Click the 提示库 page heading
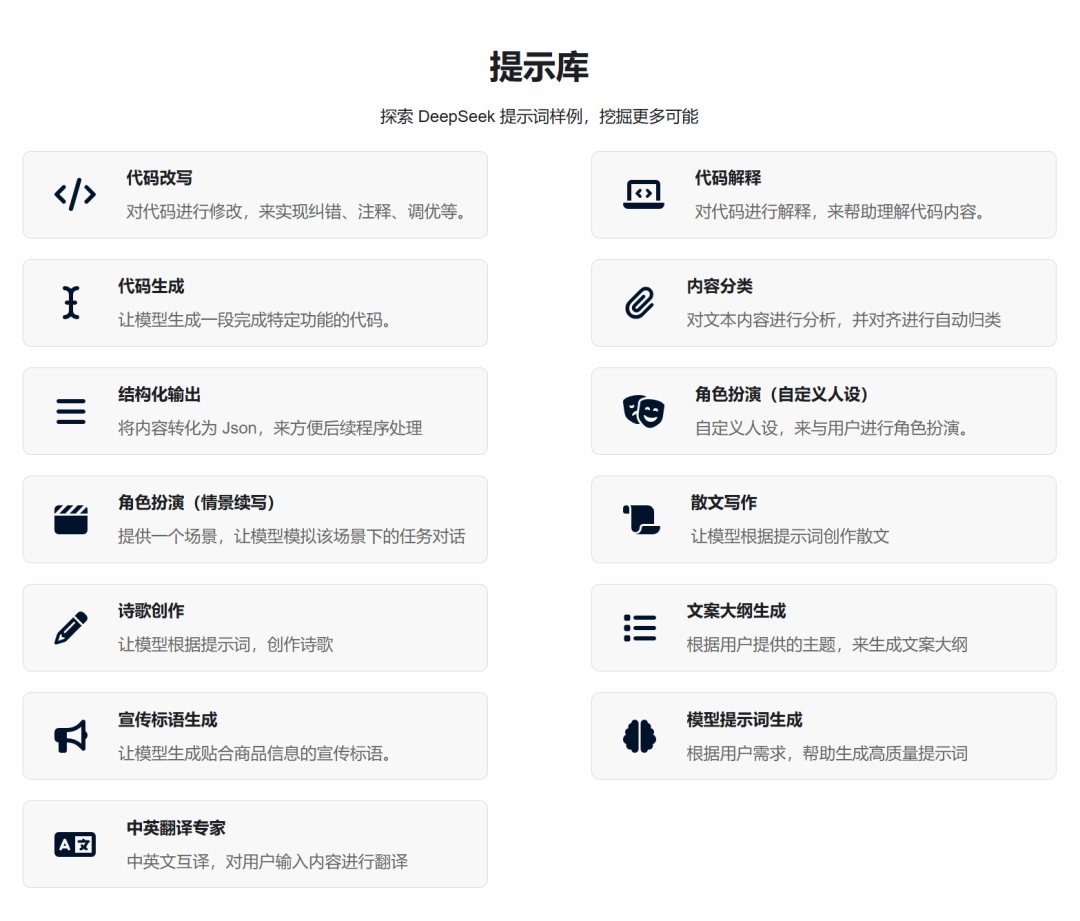This screenshot has height=921, width=1080. pyautogui.click(x=539, y=67)
